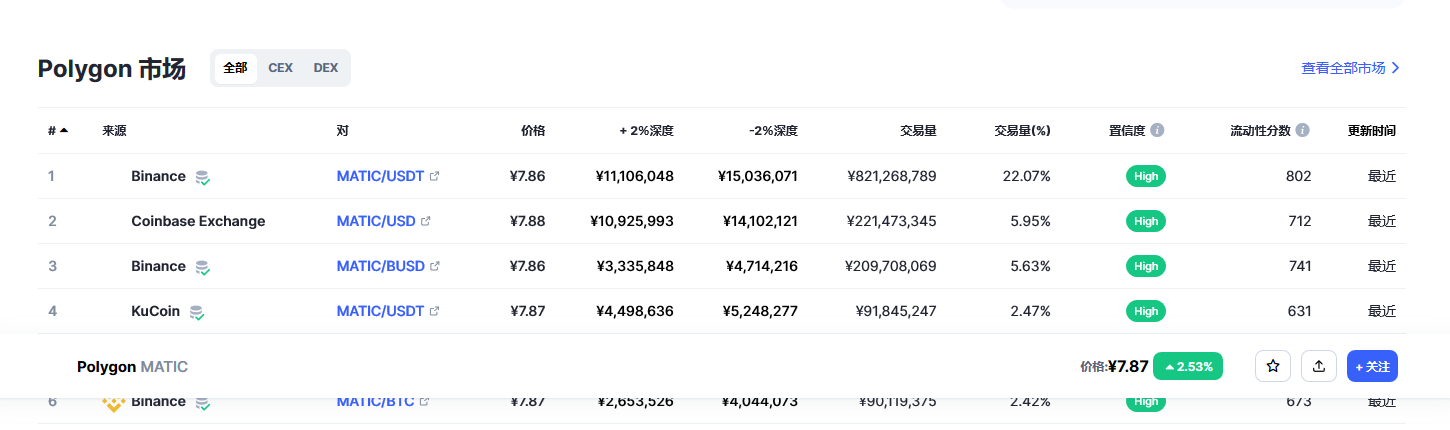The image size is (1450, 430).
Task: Switch to the CEX tab
Action: point(280,68)
